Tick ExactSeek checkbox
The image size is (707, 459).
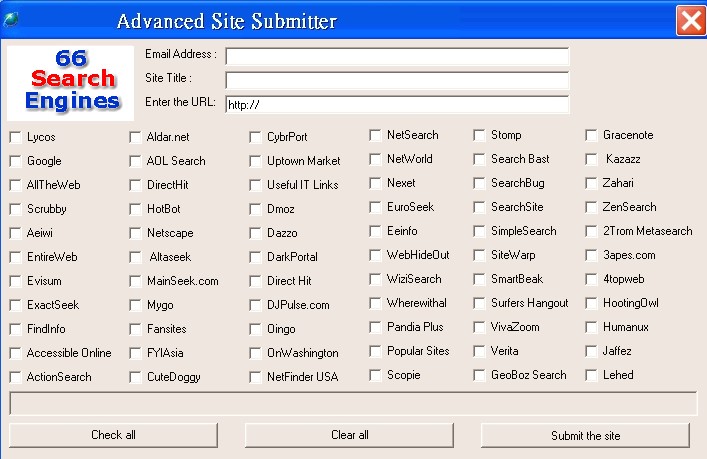(x=16, y=305)
